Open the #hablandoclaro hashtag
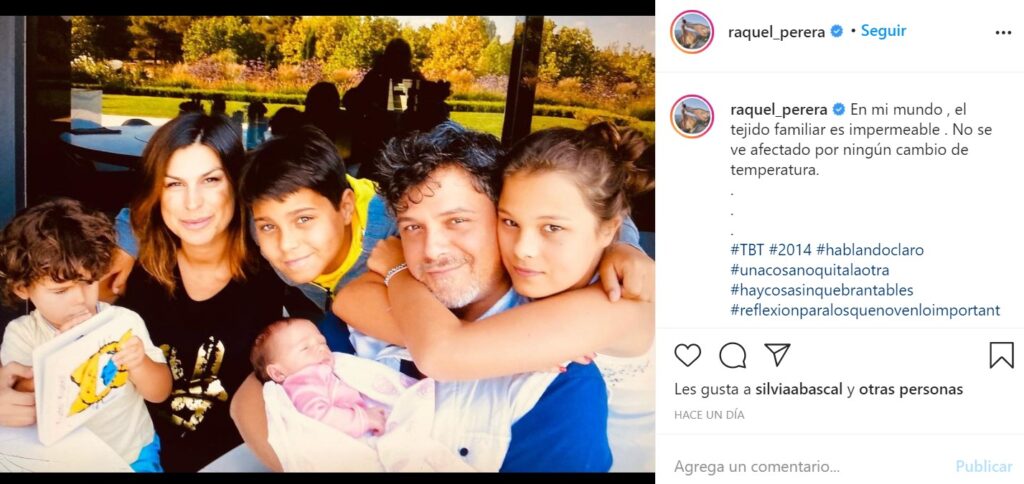This screenshot has width=1024, height=484. tap(870, 250)
